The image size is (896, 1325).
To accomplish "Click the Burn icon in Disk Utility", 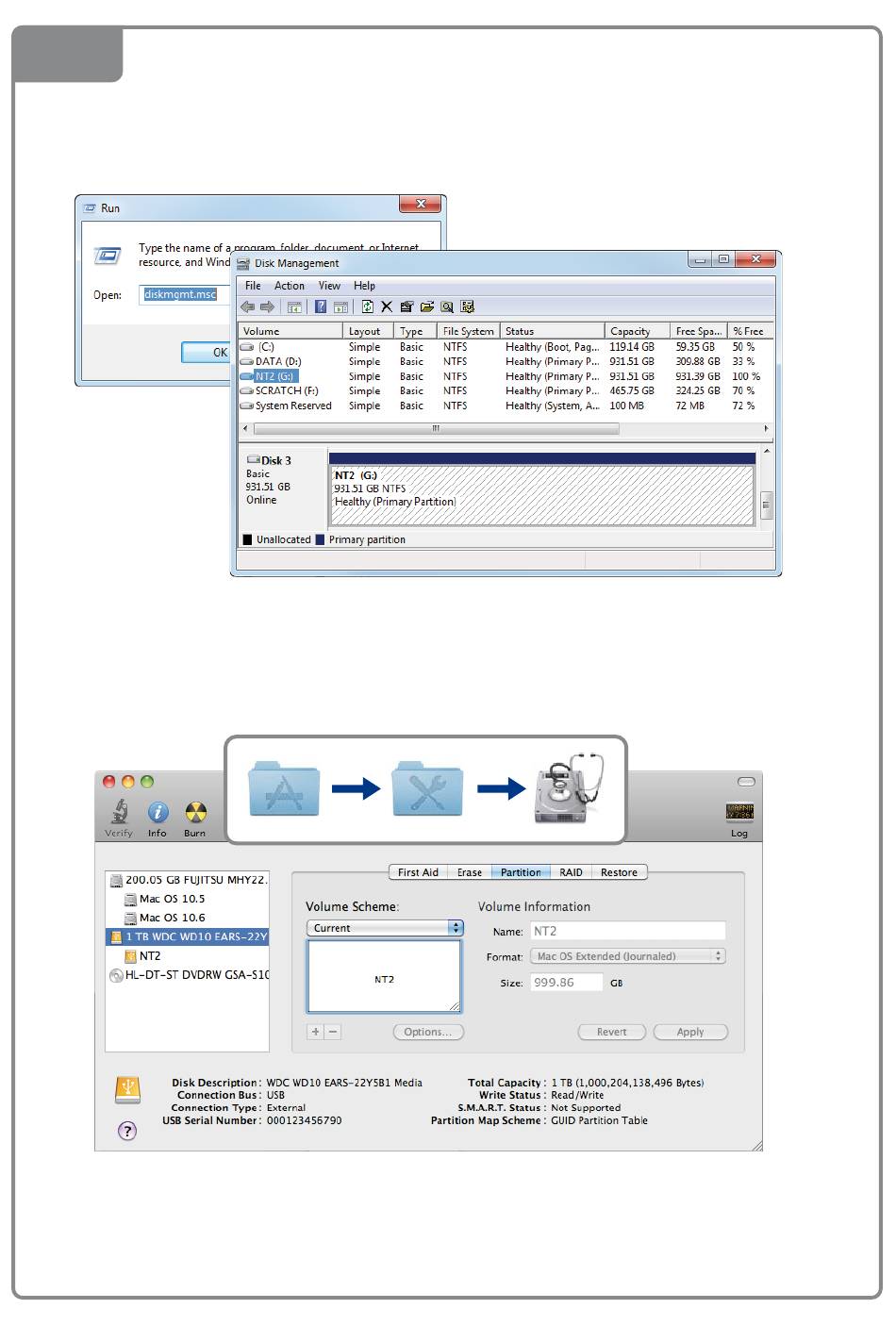I will pos(194,812).
